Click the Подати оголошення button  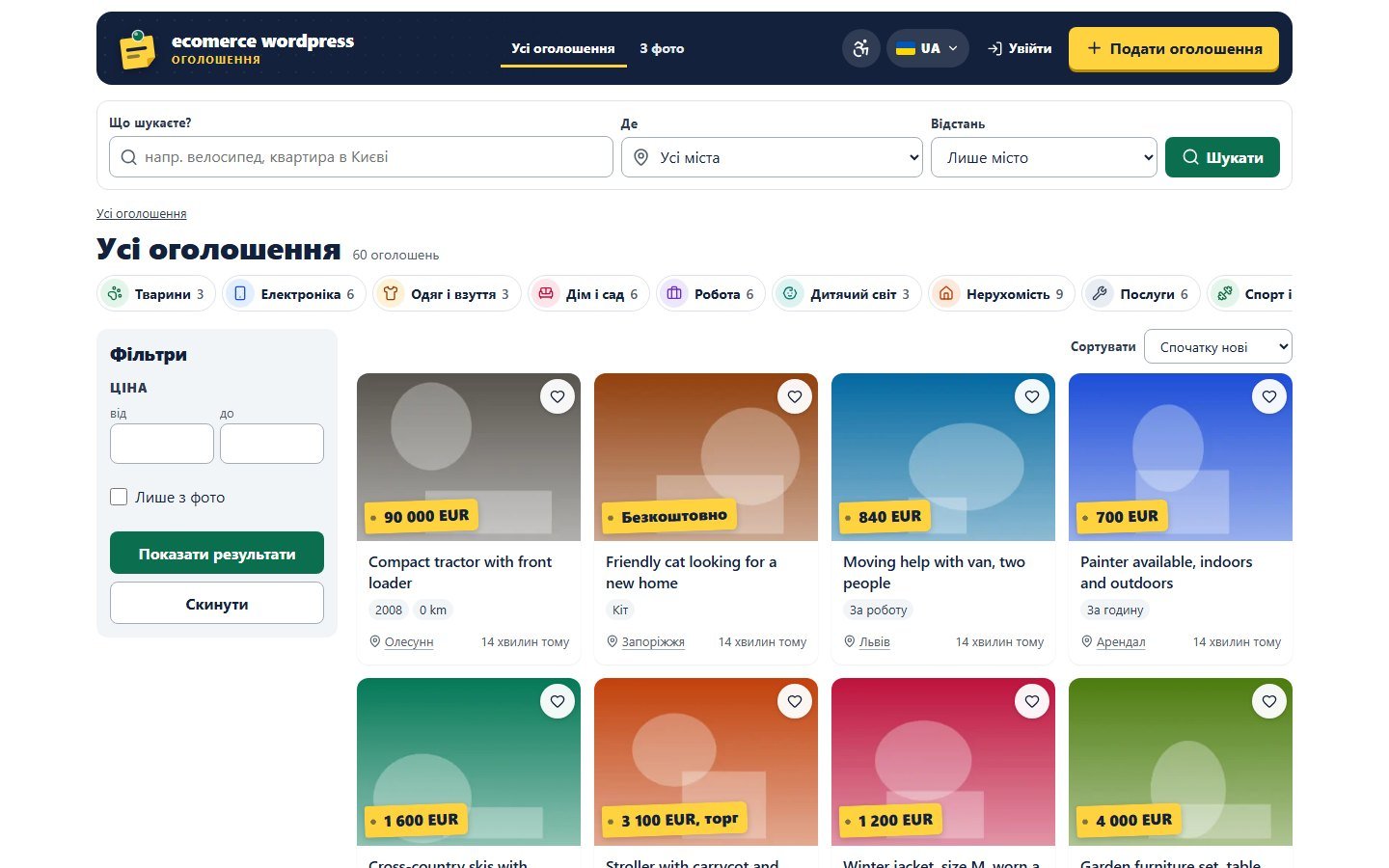[x=1174, y=48]
